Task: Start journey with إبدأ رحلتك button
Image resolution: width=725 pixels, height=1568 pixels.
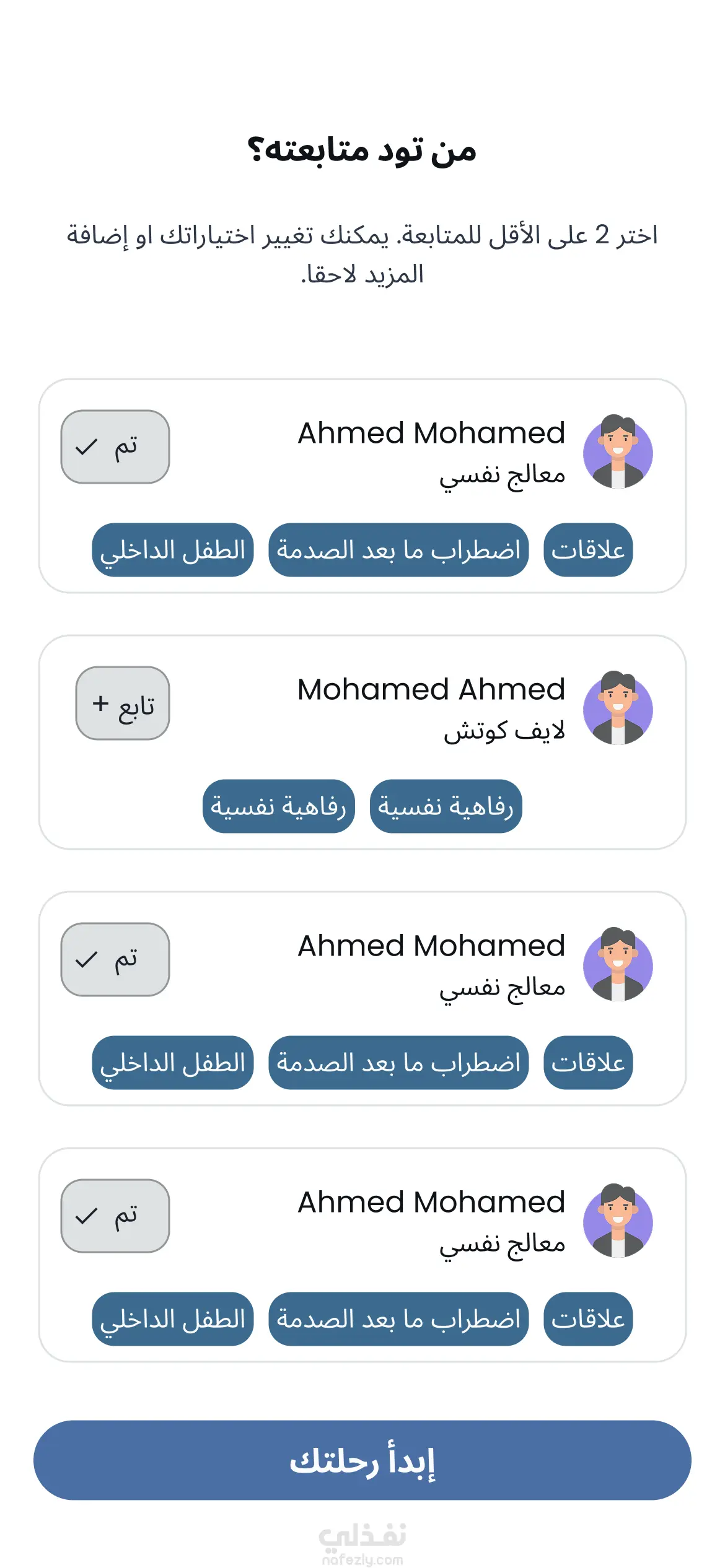Action: (x=362, y=1460)
